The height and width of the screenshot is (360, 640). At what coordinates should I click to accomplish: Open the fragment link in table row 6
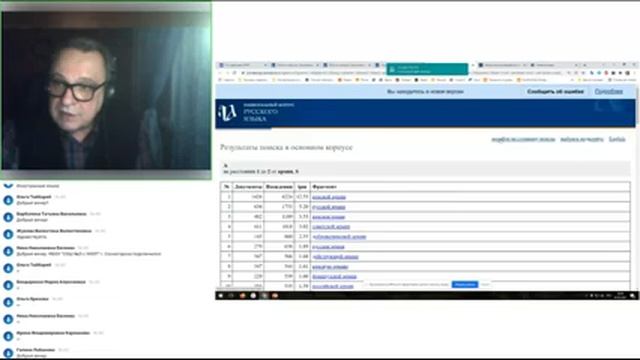(x=328, y=247)
